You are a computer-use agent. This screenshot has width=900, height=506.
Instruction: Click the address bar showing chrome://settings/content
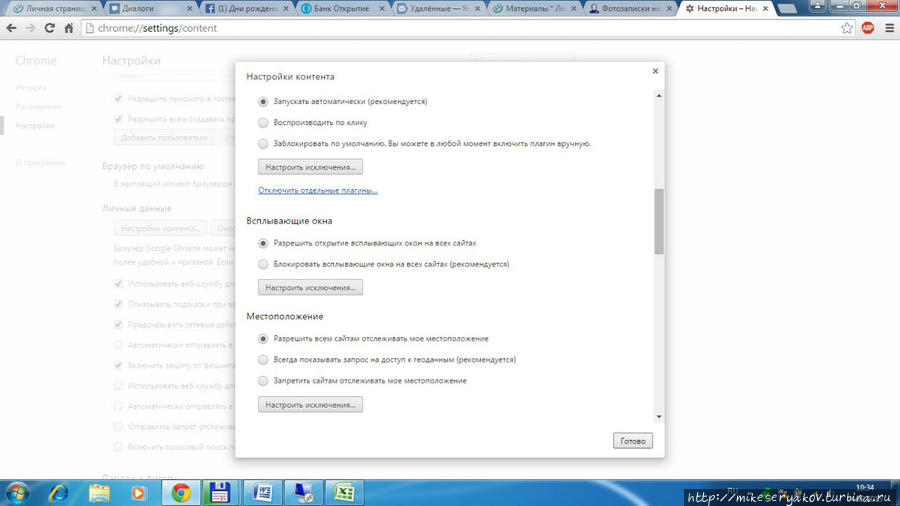tap(450, 28)
